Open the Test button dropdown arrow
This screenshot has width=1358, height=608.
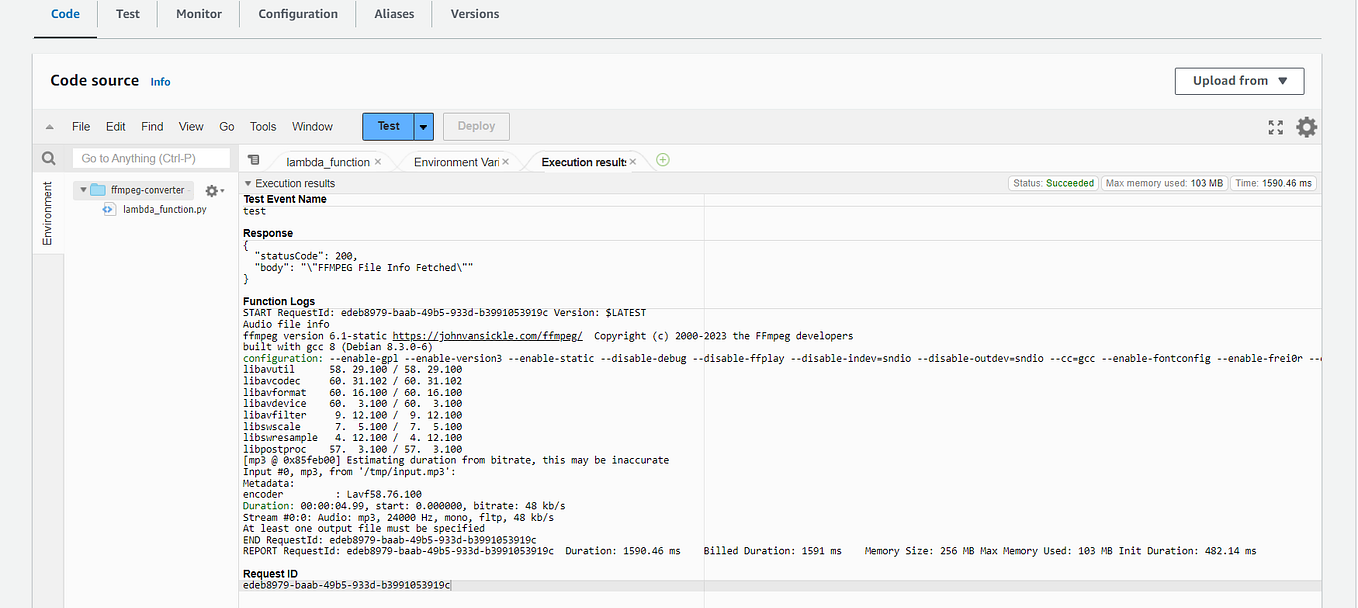click(x=422, y=126)
